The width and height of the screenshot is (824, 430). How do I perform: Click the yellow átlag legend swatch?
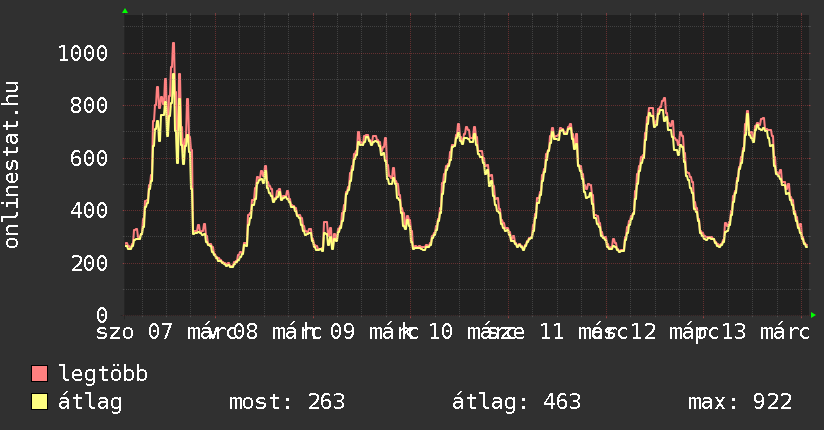[x=40, y=402]
